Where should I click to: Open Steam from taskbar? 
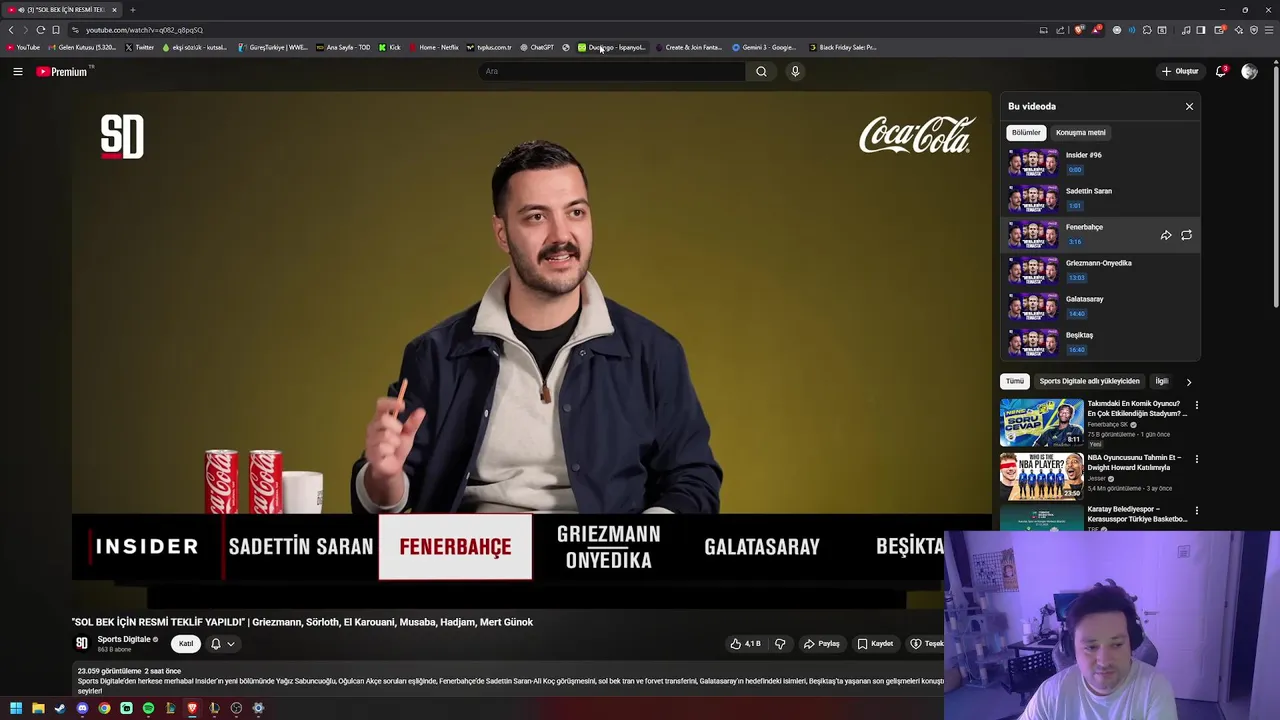click(60, 708)
